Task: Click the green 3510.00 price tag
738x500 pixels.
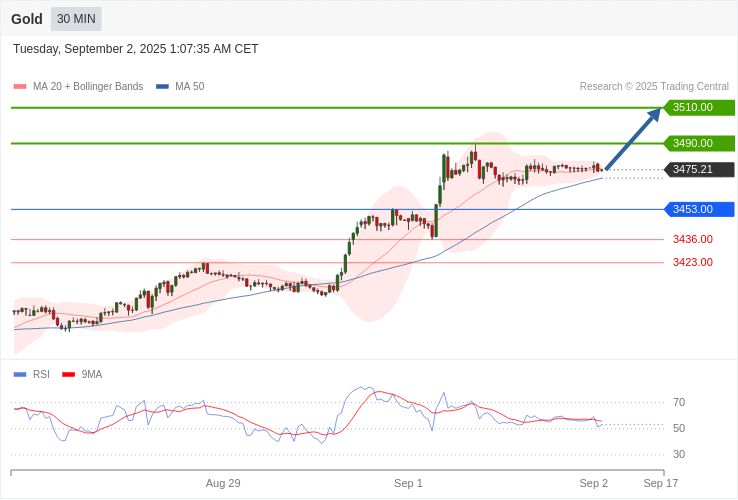Action: pyautogui.click(x=697, y=107)
